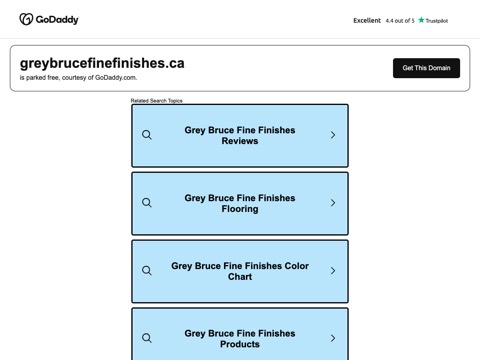Expand the Flooring topic chevron arrow

pos(333,203)
